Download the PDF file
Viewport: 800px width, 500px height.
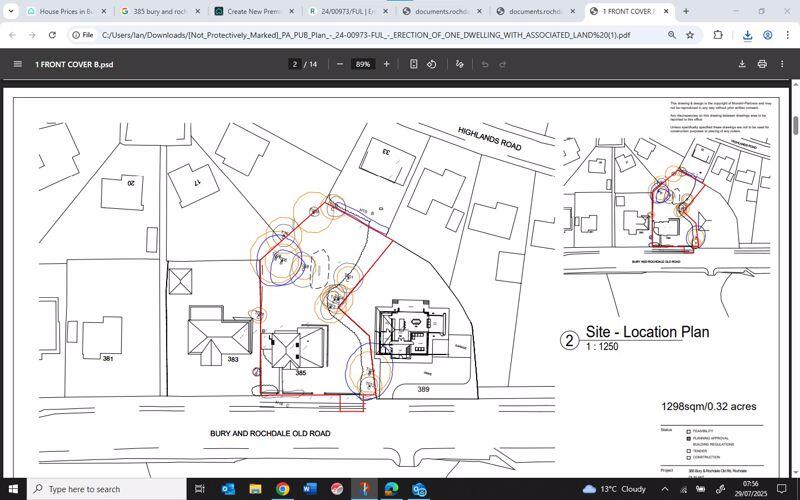(x=742, y=64)
